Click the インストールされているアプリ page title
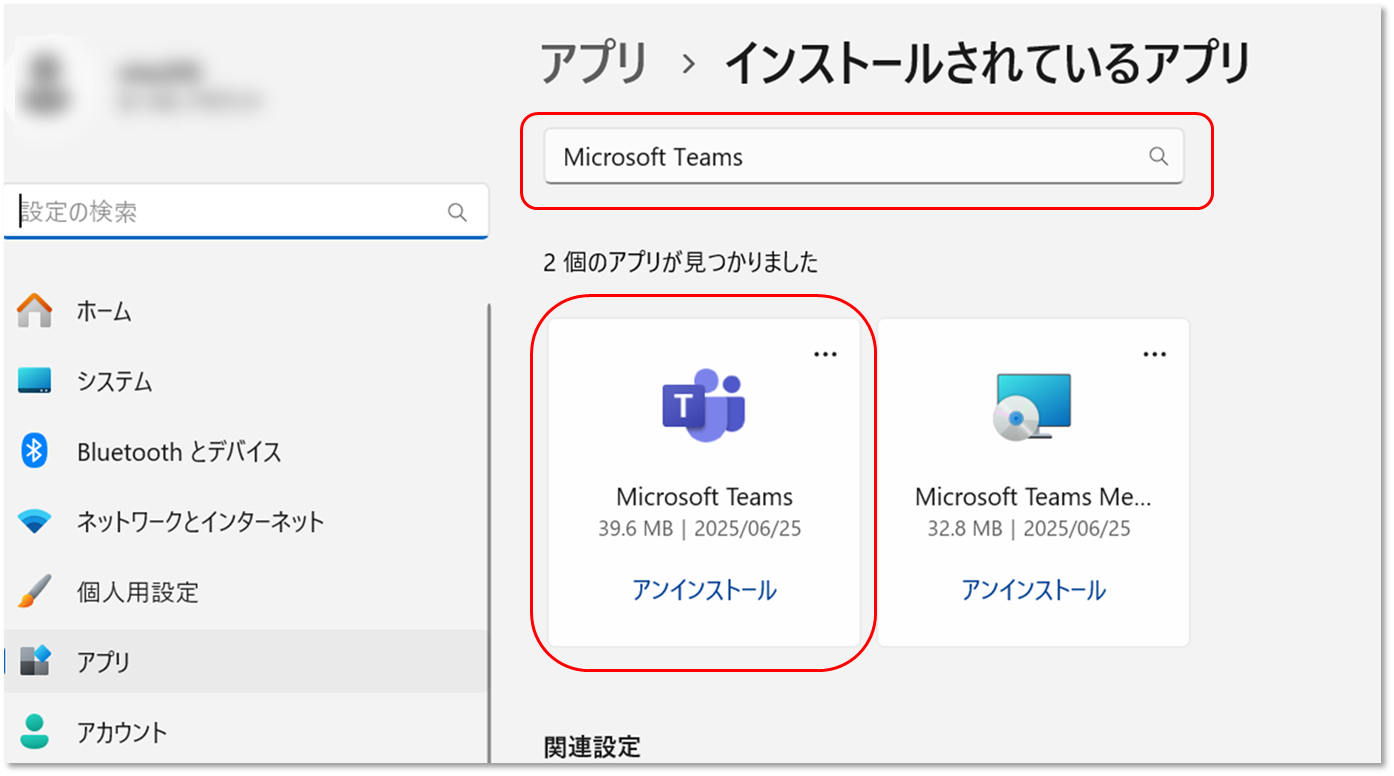 (x=988, y=65)
